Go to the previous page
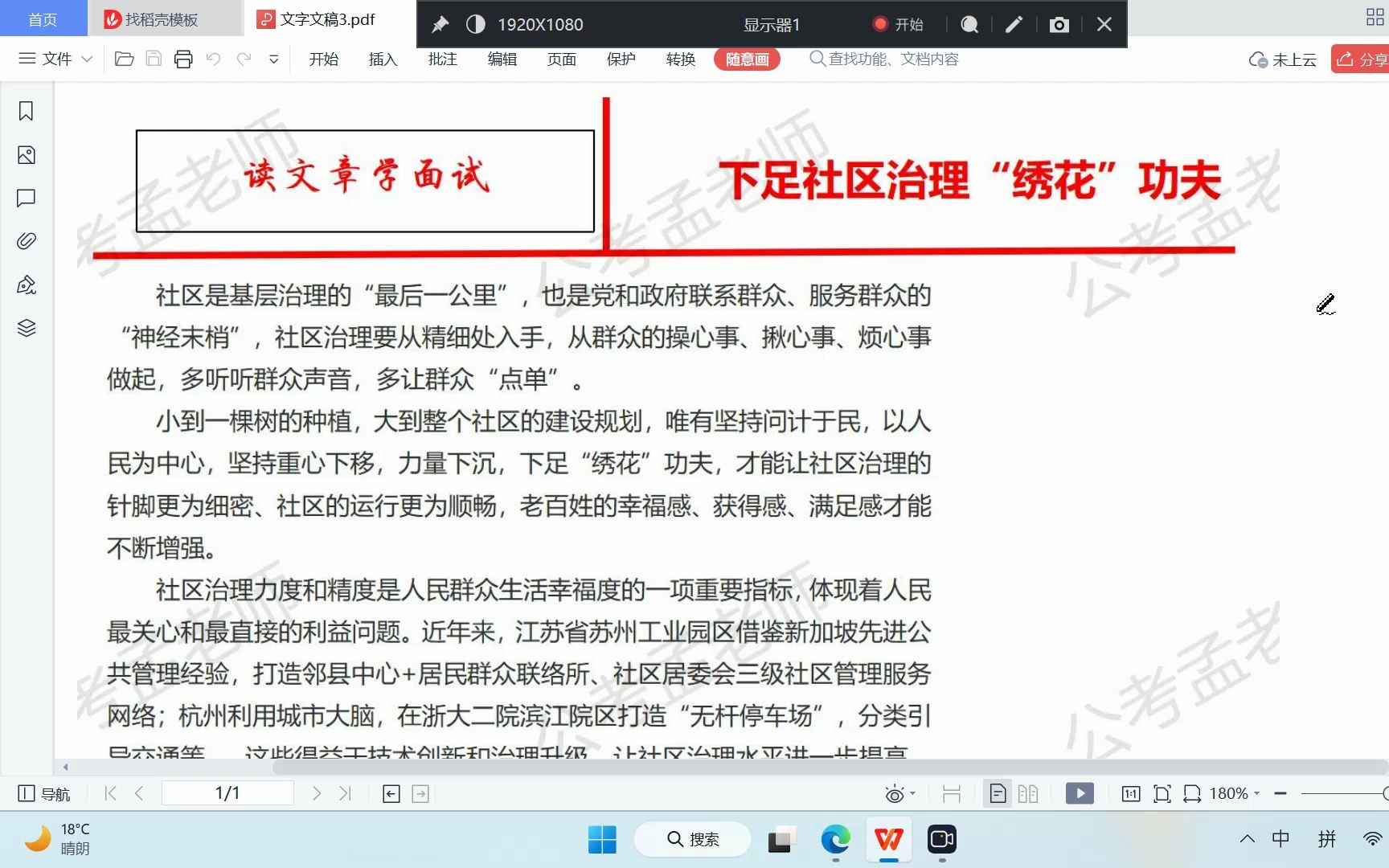Viewport: 1389px width, 868px height. (x=139, y=794)
